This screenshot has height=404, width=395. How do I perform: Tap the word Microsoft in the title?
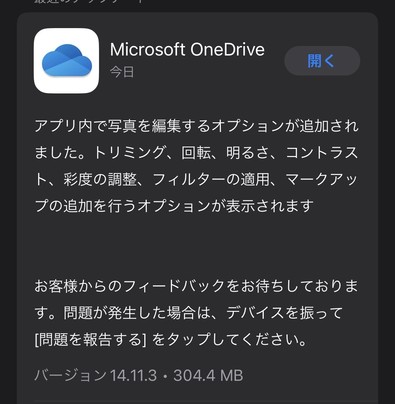coord(147,50)
